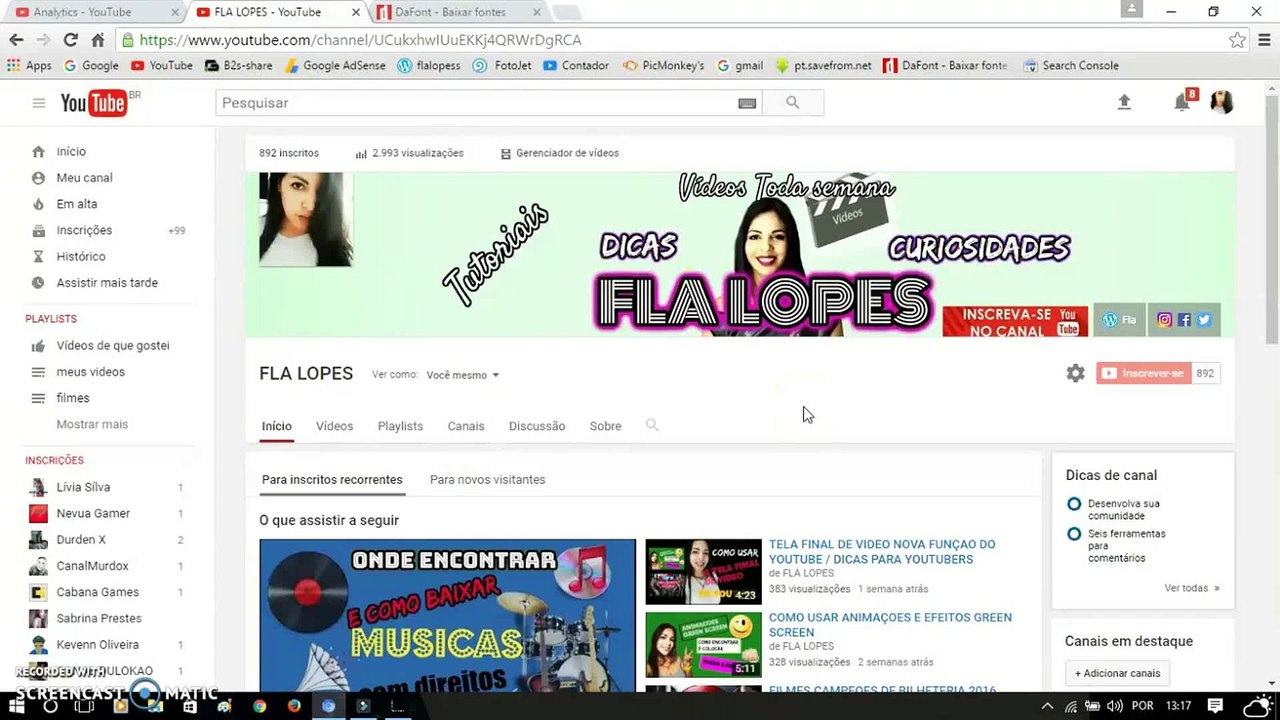Click the search magnifier button

pyautogui.click(x=793, y=103)
